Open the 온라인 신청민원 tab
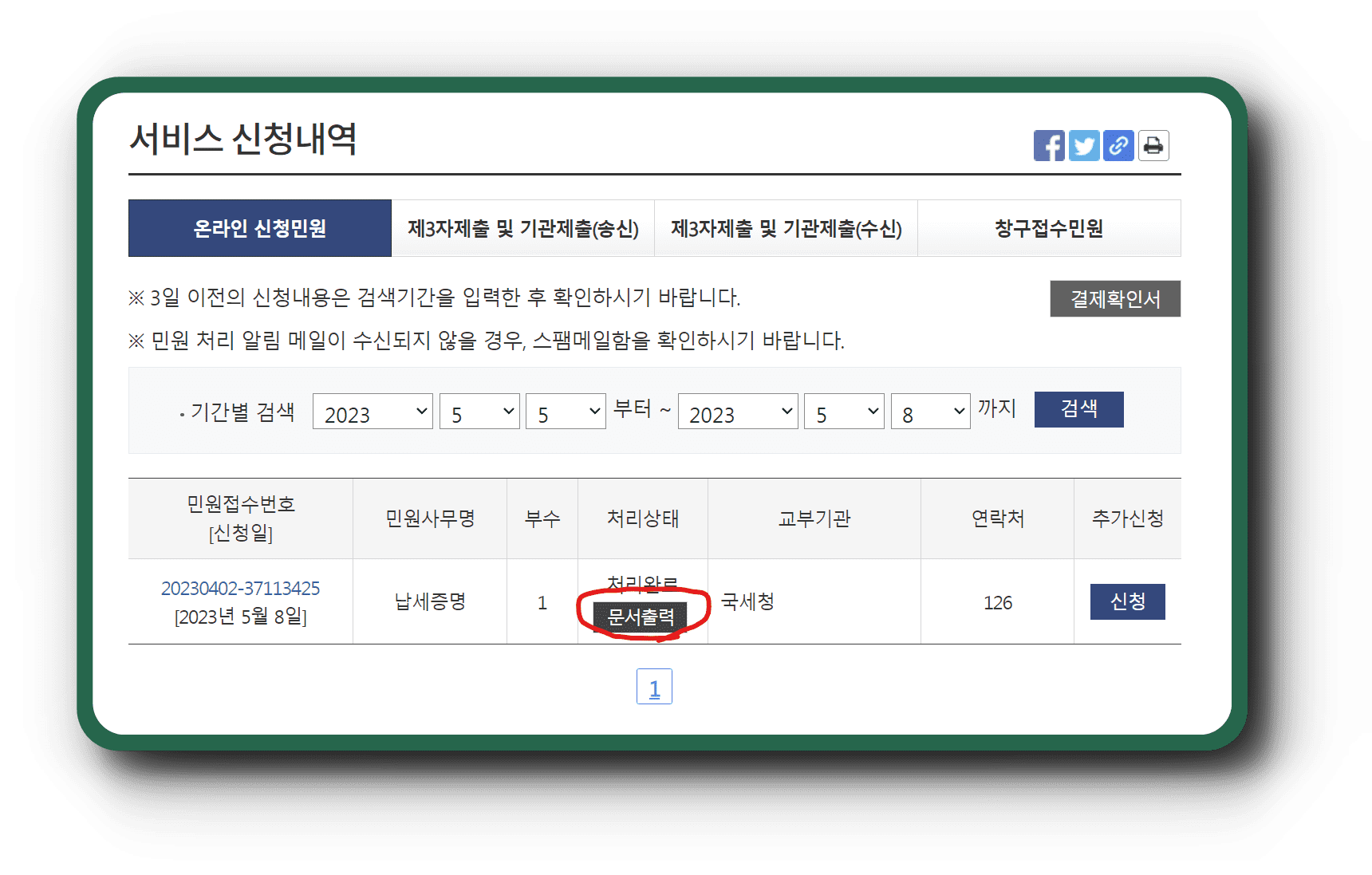Viewport: 1372px width, 875px height. pos(260,228)
